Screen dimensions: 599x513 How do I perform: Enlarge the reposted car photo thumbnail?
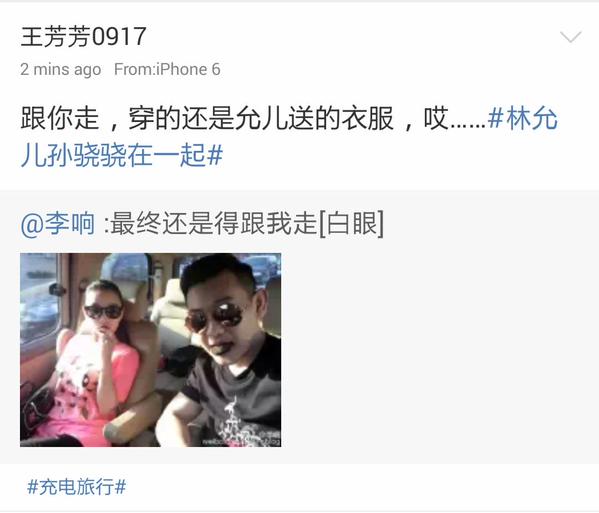coord(151,350)
